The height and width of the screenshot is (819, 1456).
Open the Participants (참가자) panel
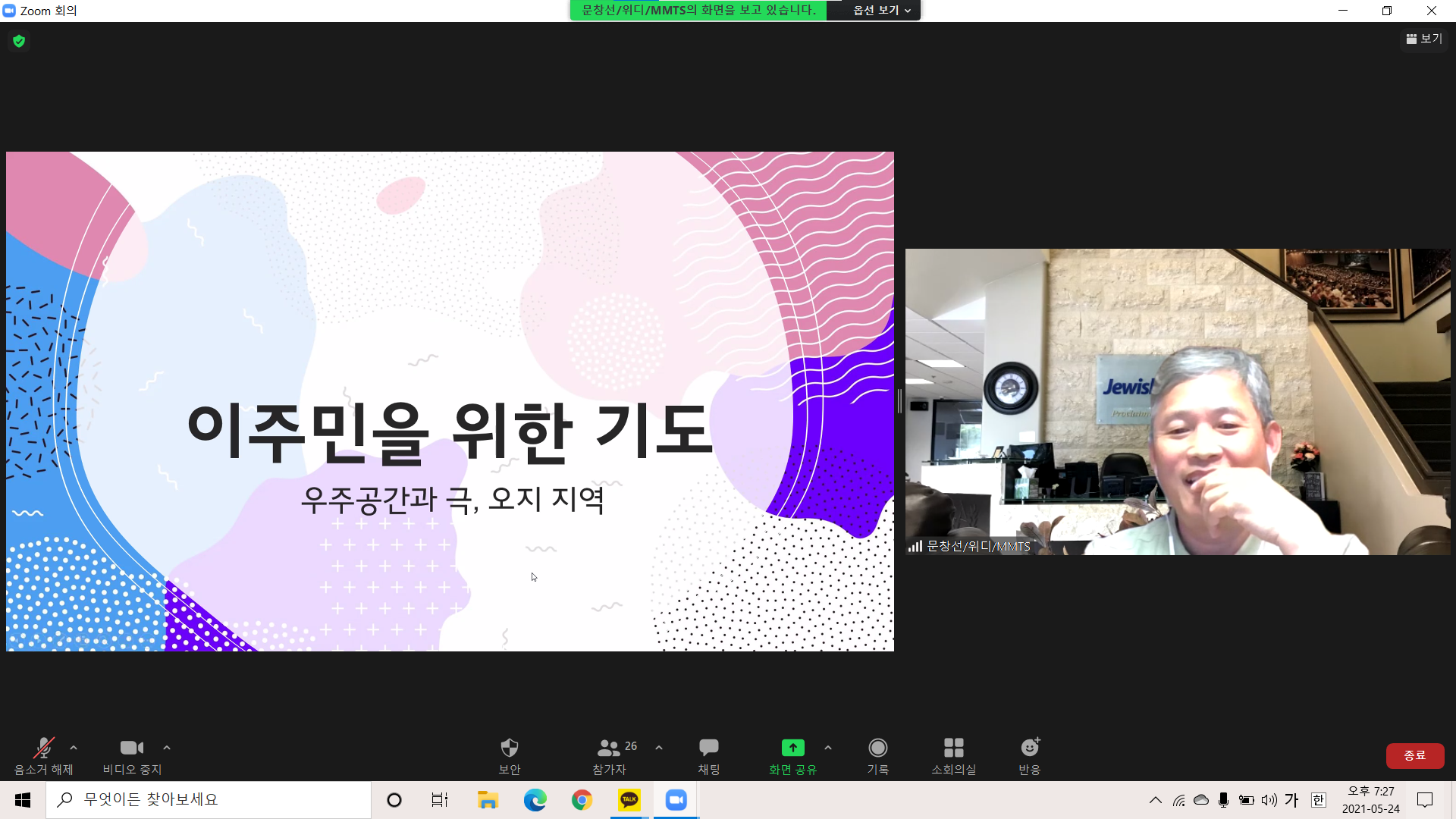pyautogui.click(x=609, y=748)
